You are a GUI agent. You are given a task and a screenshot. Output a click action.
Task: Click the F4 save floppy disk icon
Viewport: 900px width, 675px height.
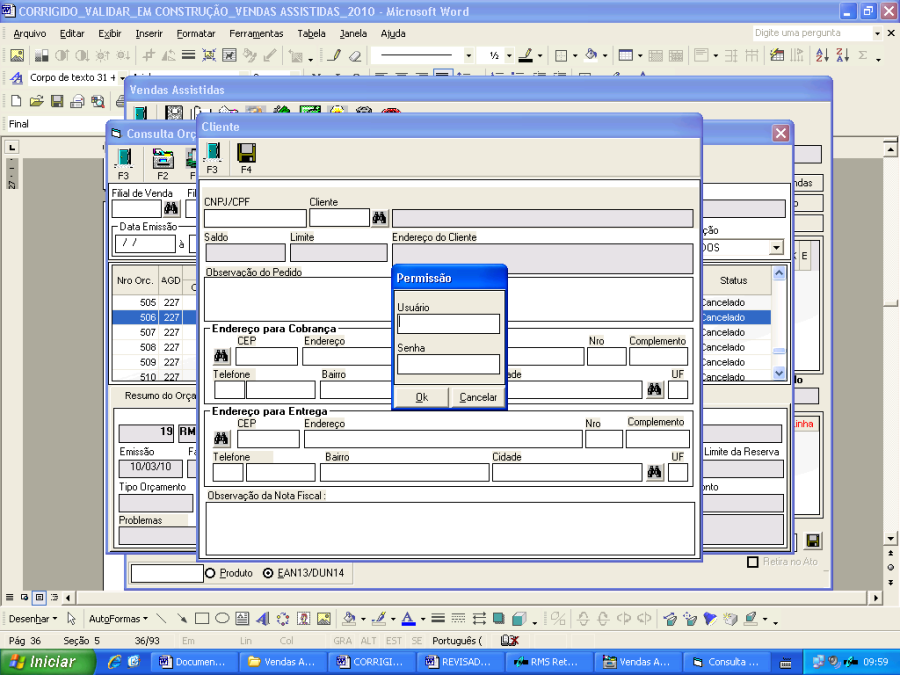pyautogui.click(x=246, y=153)
